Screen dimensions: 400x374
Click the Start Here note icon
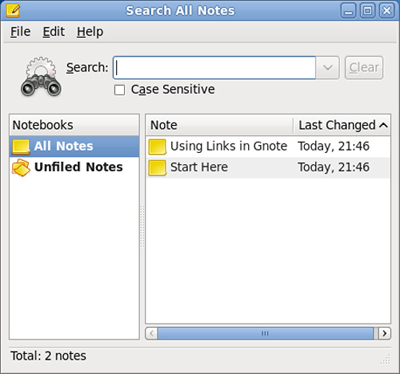[x=157, y=168]
